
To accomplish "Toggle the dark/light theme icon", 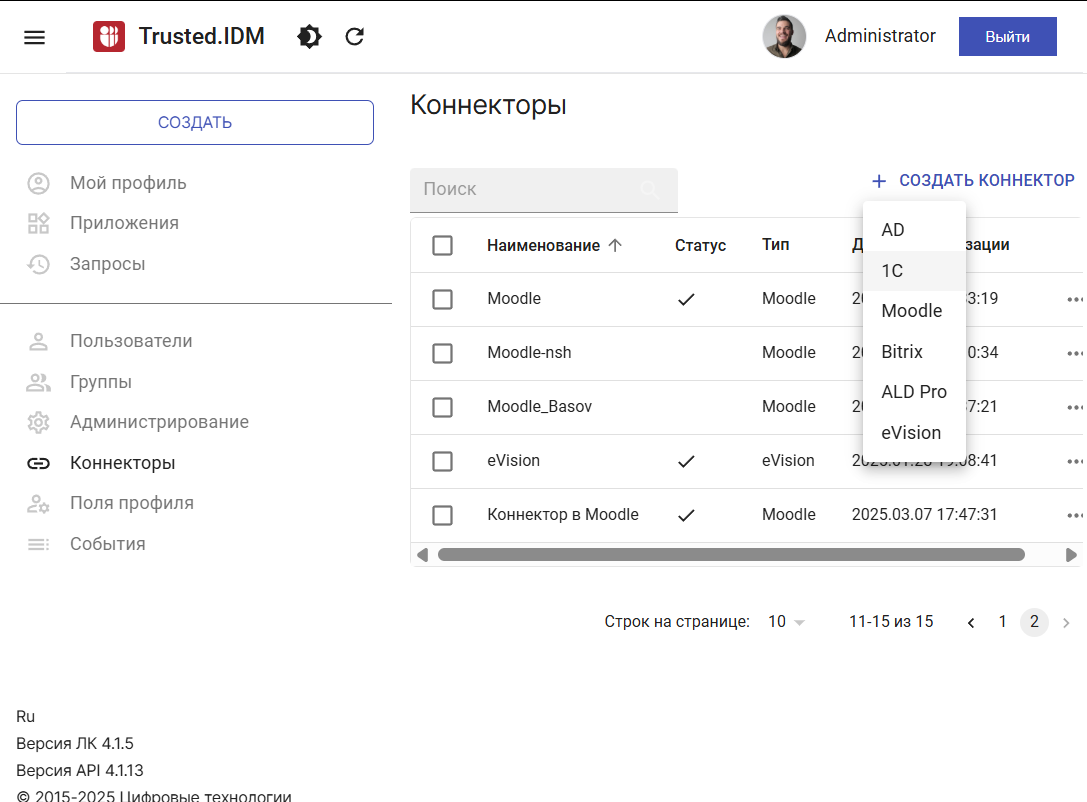I will (x=309, y=36).
